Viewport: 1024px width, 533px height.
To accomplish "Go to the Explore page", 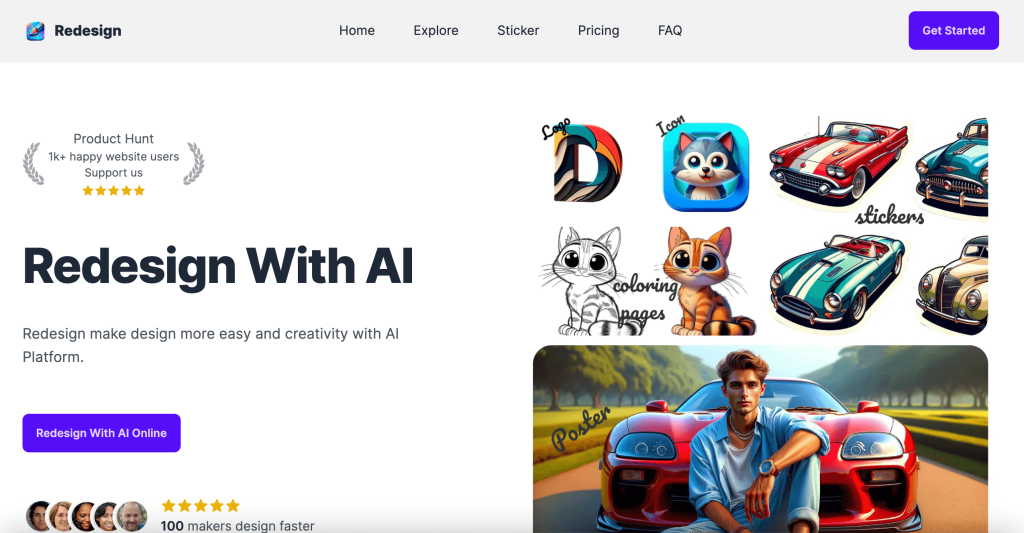I will (436, 31).
